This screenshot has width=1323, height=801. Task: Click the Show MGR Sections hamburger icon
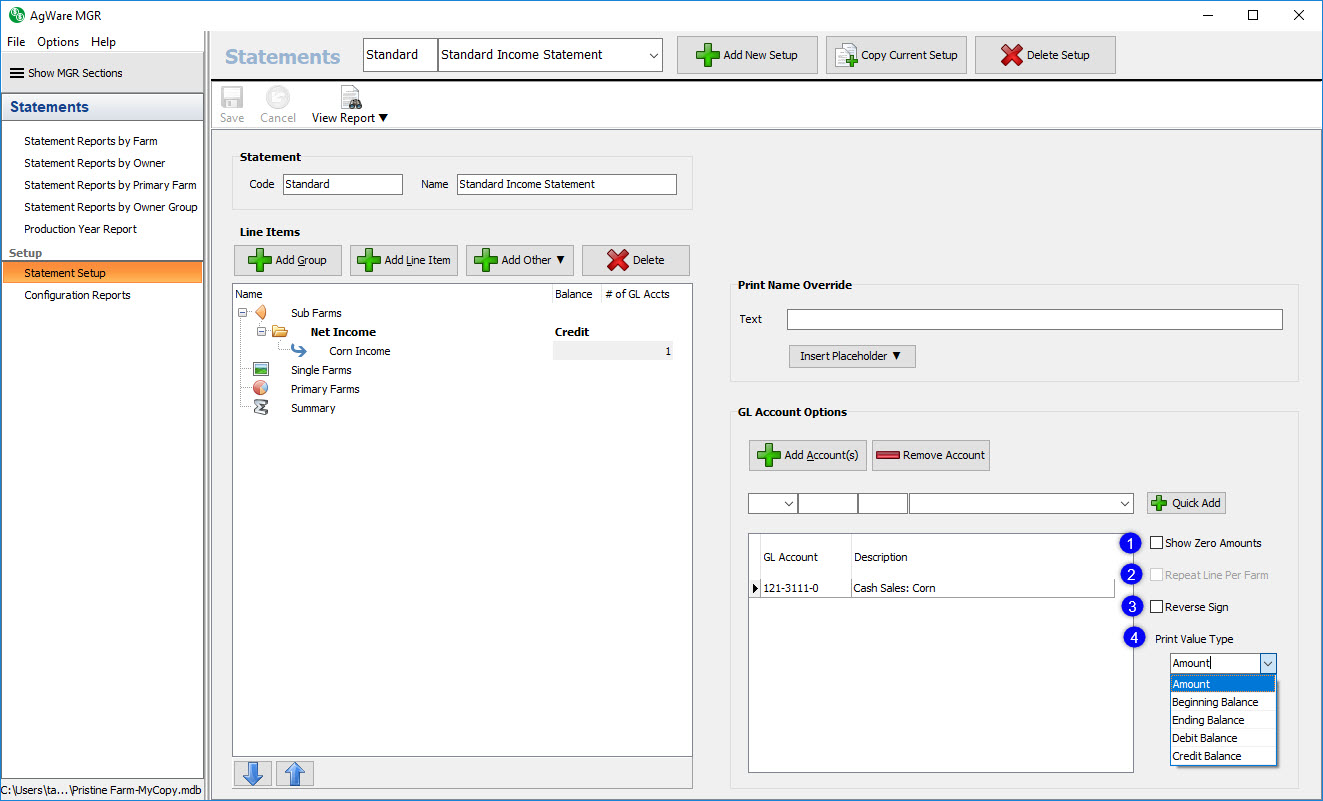[17, 73]
